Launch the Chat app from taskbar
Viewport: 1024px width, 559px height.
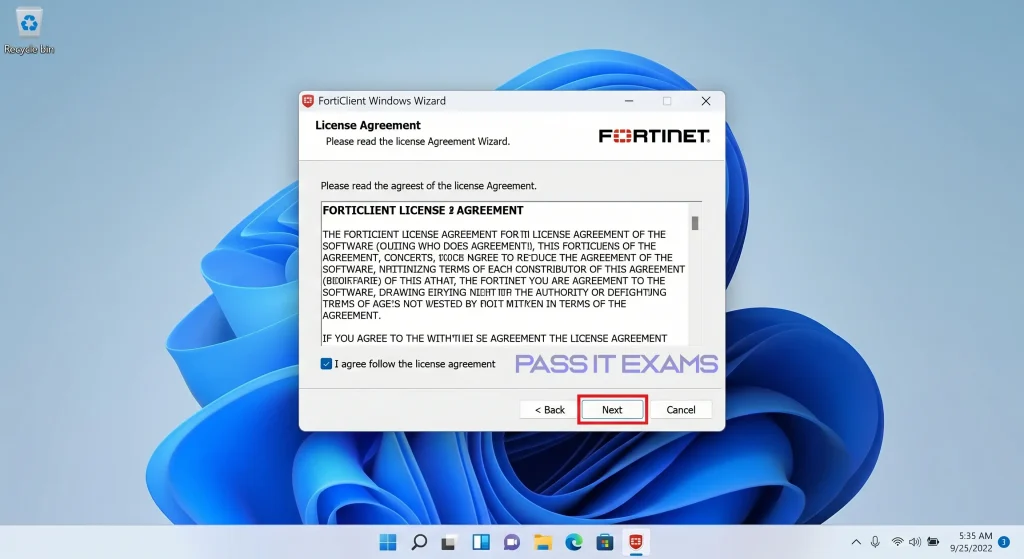point(511,542)
